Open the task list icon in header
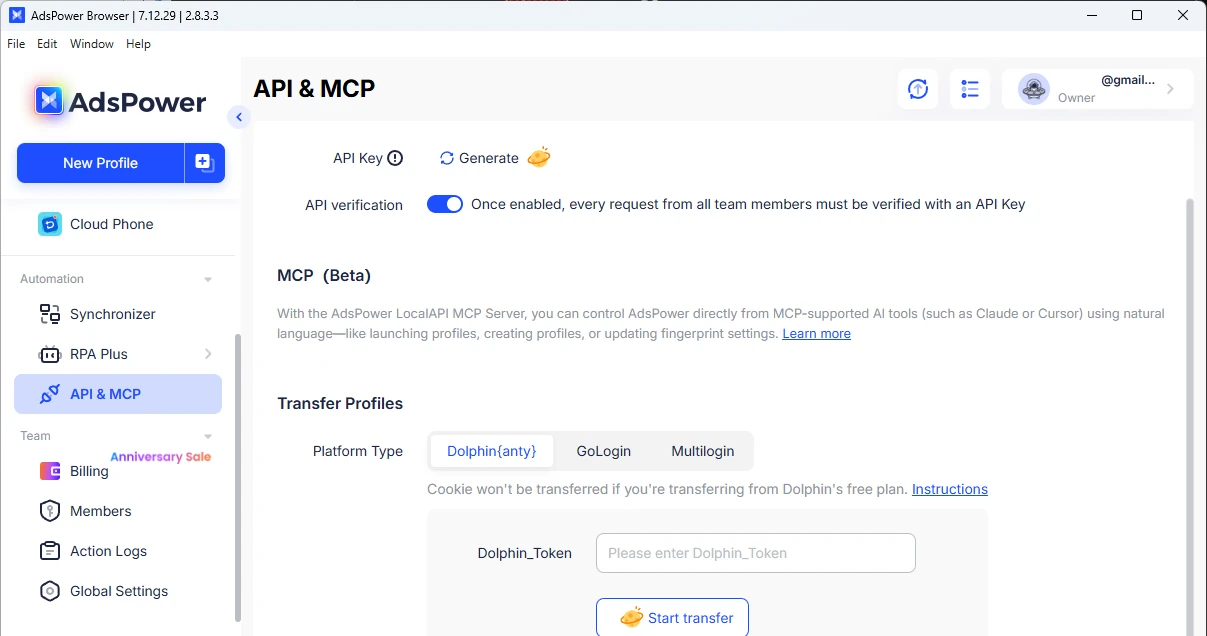This screenshot has width=1207, height=636. (969, 89)
